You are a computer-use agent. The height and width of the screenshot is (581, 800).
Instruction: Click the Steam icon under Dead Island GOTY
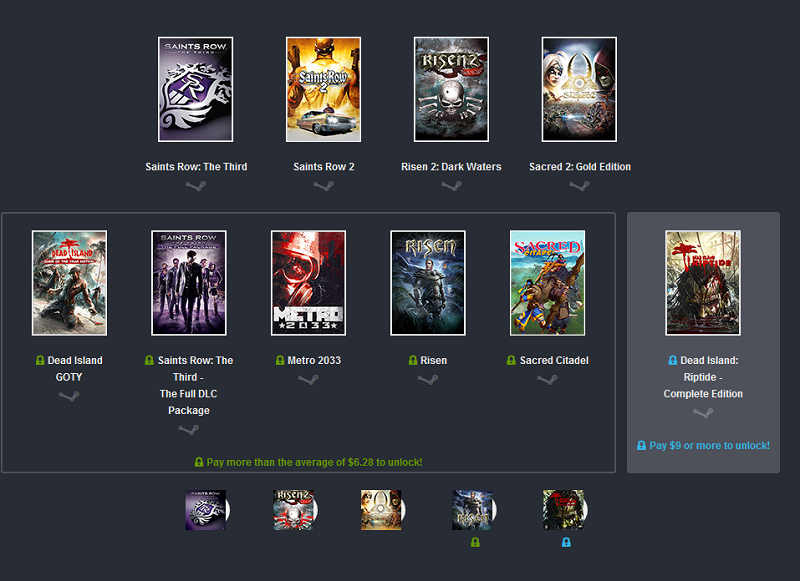(x=69, y=396)
